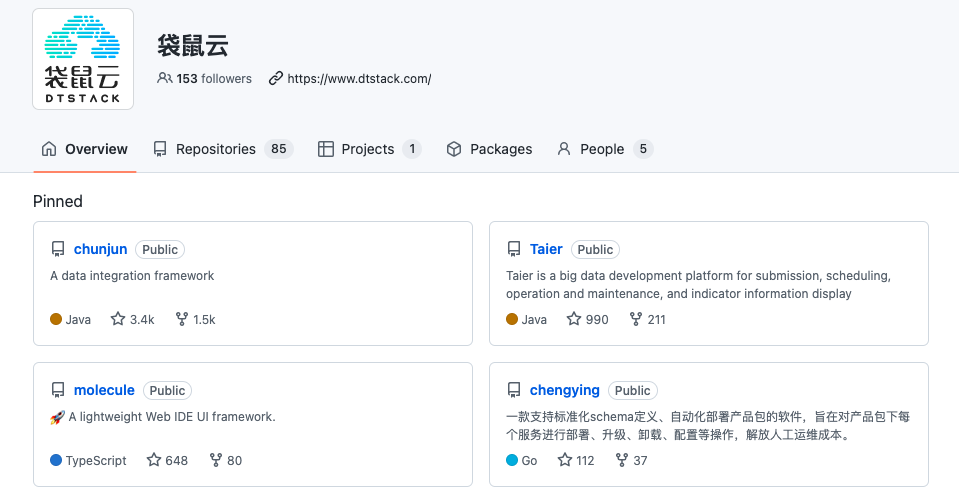This screenshot has width=959, height=496.
Task: Open the Taier repository link
Action: pos(546,249)
